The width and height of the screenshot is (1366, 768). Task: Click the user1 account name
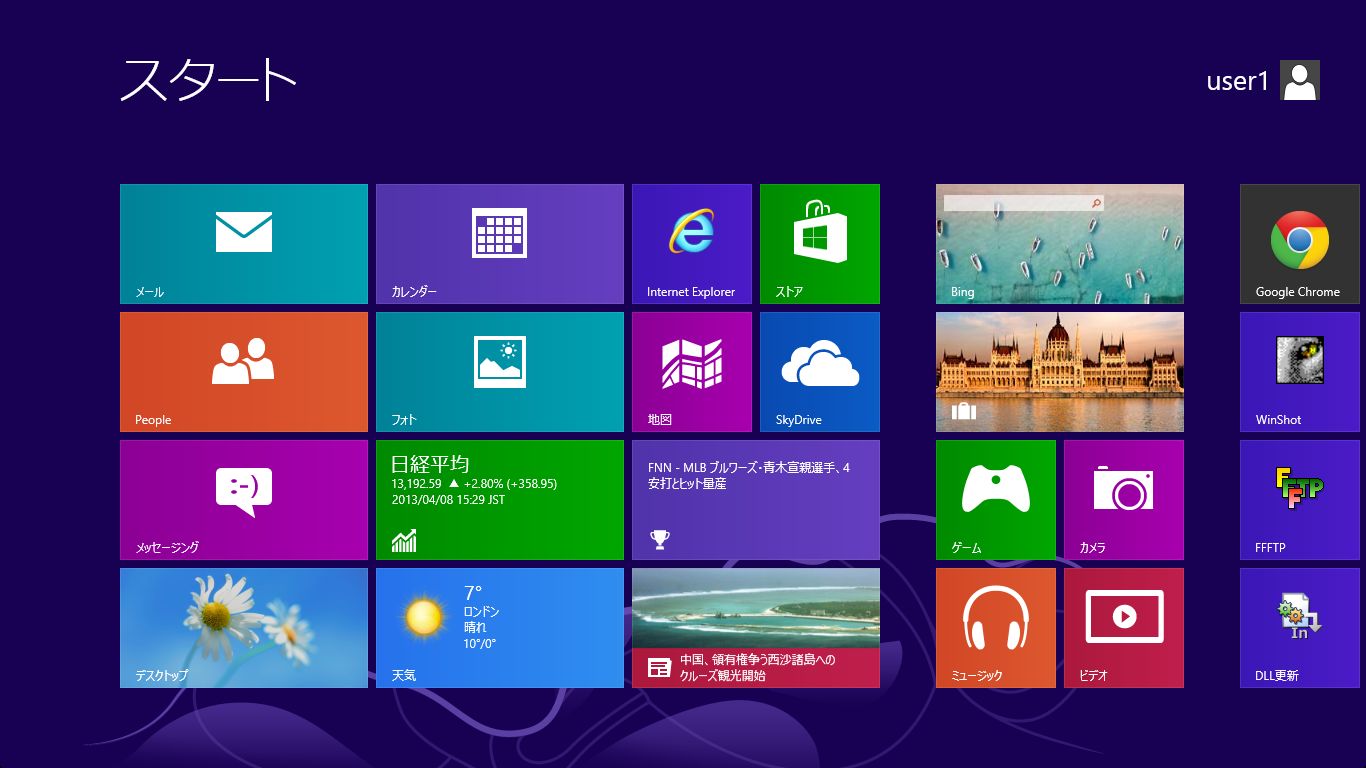click(1237, 81)
